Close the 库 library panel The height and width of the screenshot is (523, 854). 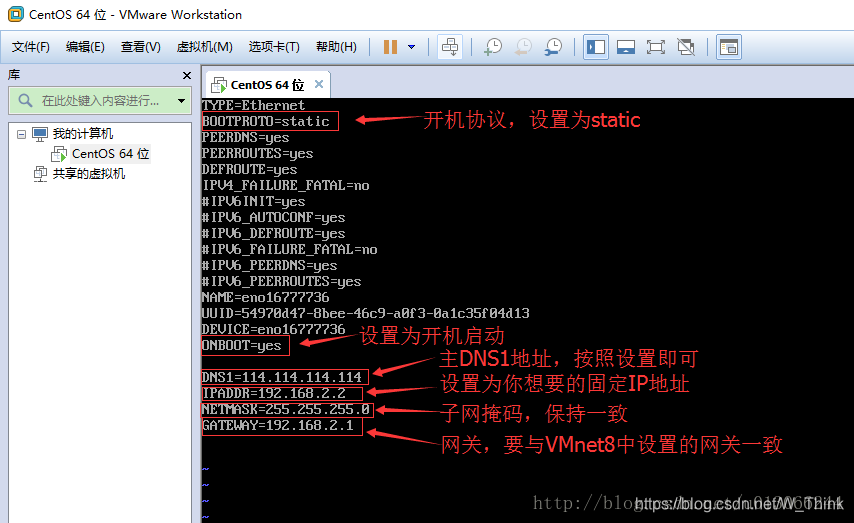pos(187,75)
